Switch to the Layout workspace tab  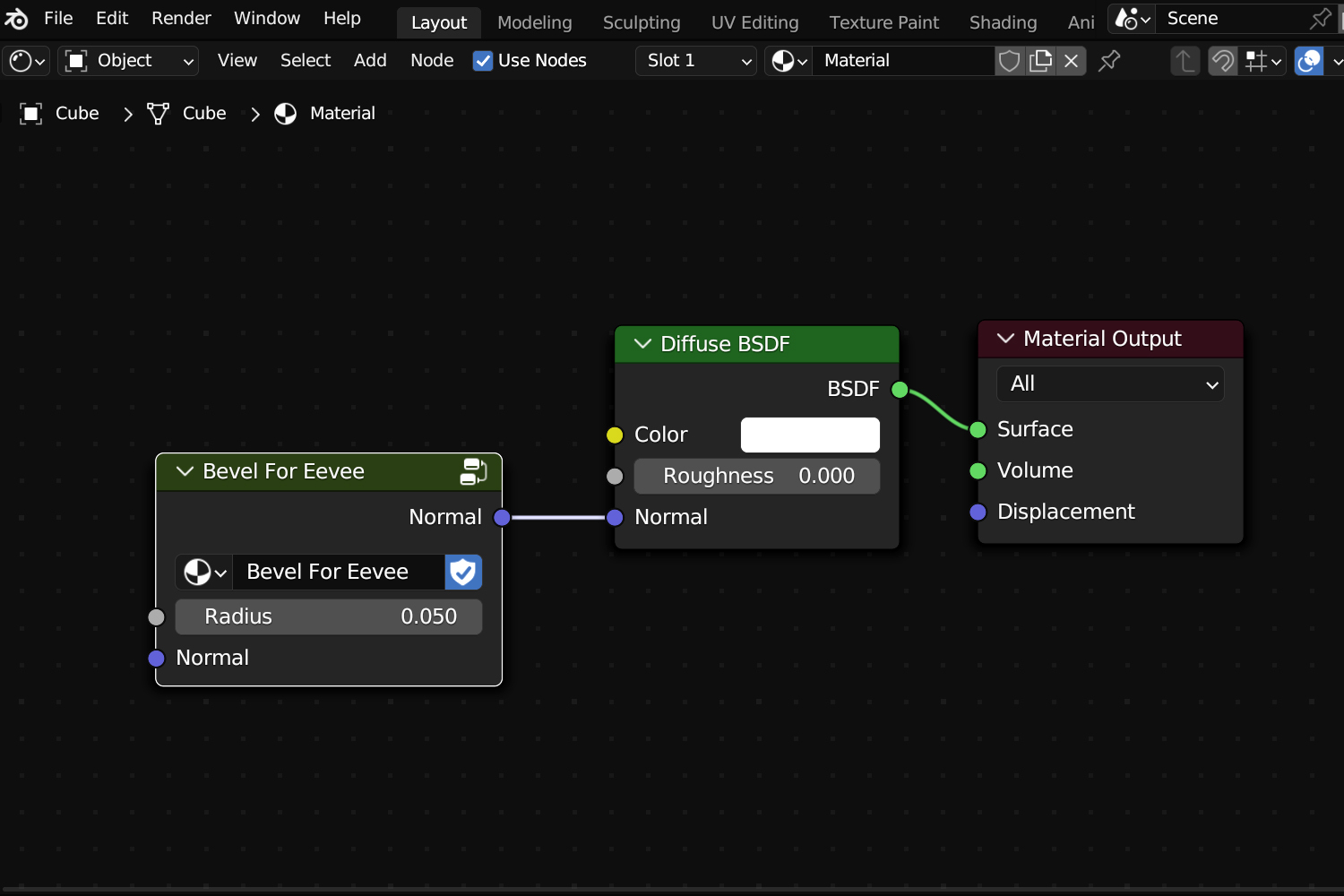(x=439, y=22)
